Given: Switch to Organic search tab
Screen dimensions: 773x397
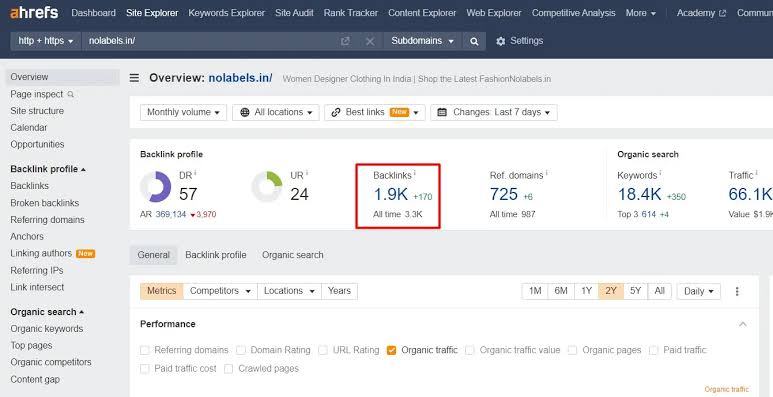Looking at the screenshot, I should pyautogui.click(x=293, y=255).
